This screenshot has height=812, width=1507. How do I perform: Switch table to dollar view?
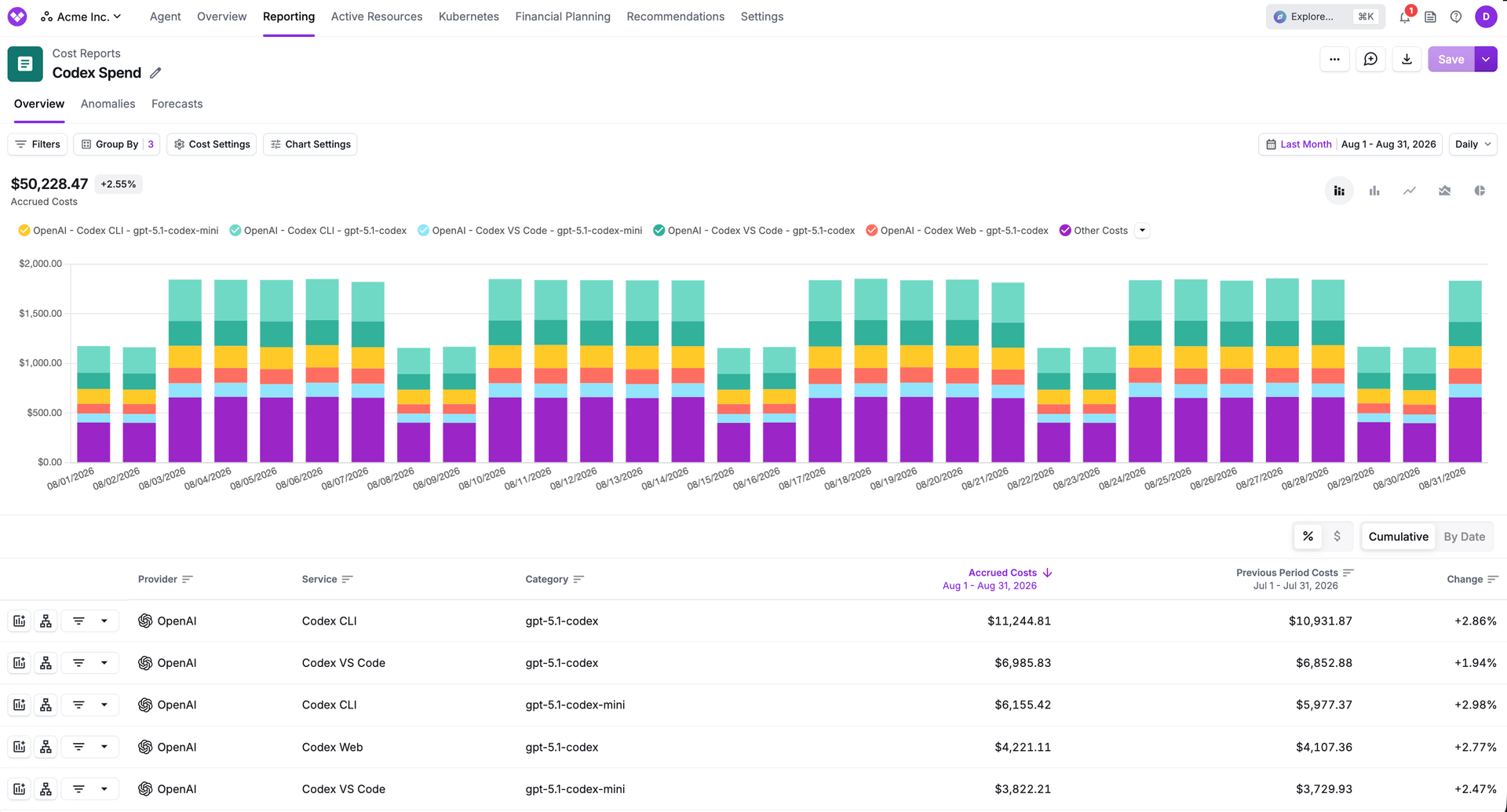(x=1337, y=537)
